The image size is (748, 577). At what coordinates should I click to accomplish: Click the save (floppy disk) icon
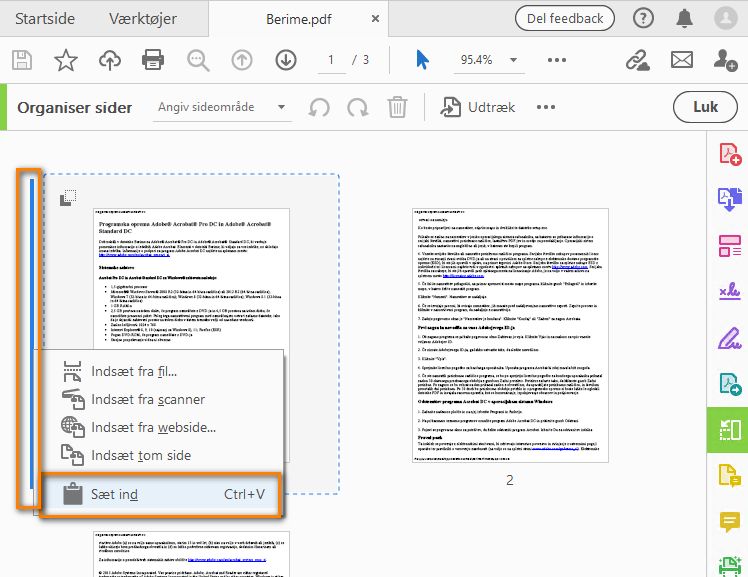tap(21, 60)
